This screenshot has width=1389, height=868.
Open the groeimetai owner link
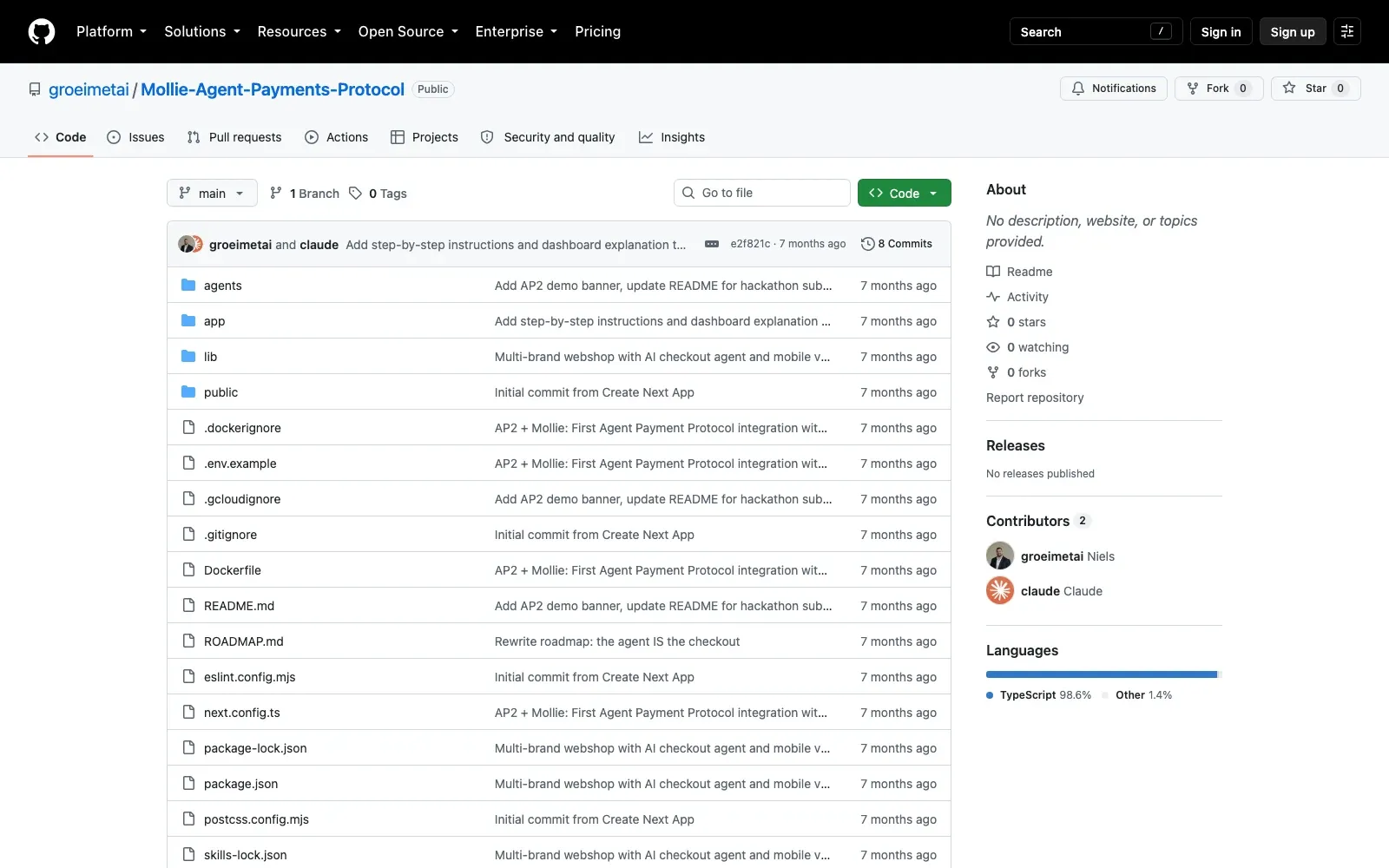pos(89,89)
